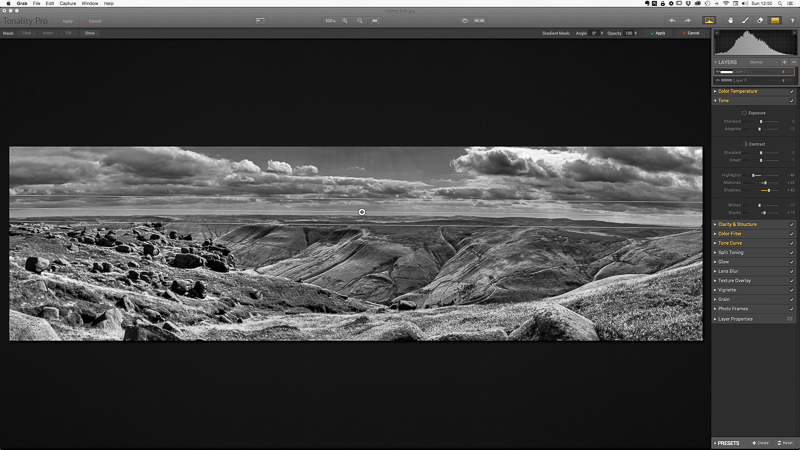Click the Shadows slider handle
The height and width of the screenshot is (450, 800).
(768, 190)
